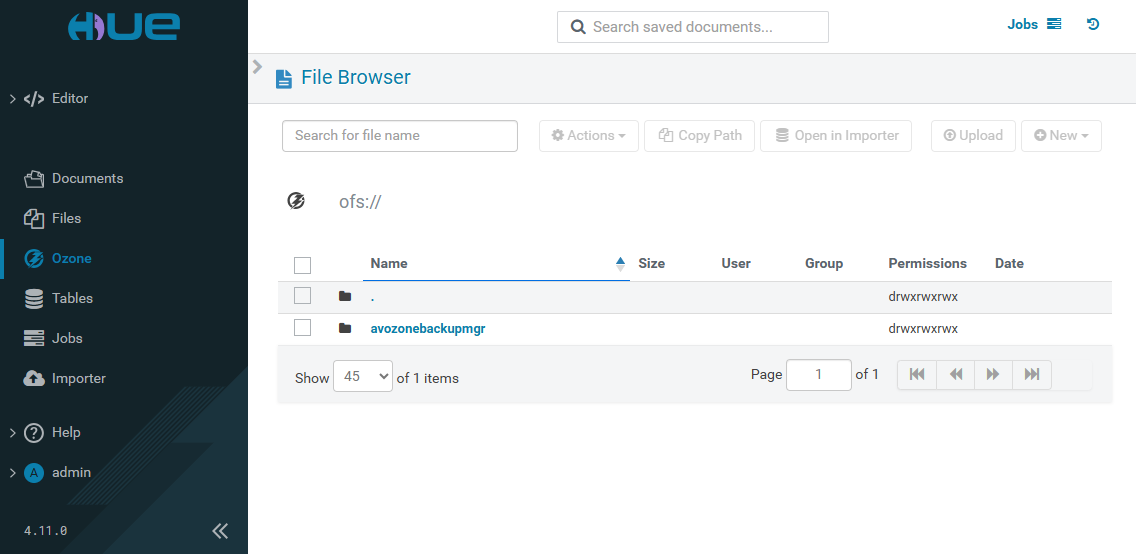
Task: Go to the next page arrow
Action: pyautogui.click(x=993, y=374)
